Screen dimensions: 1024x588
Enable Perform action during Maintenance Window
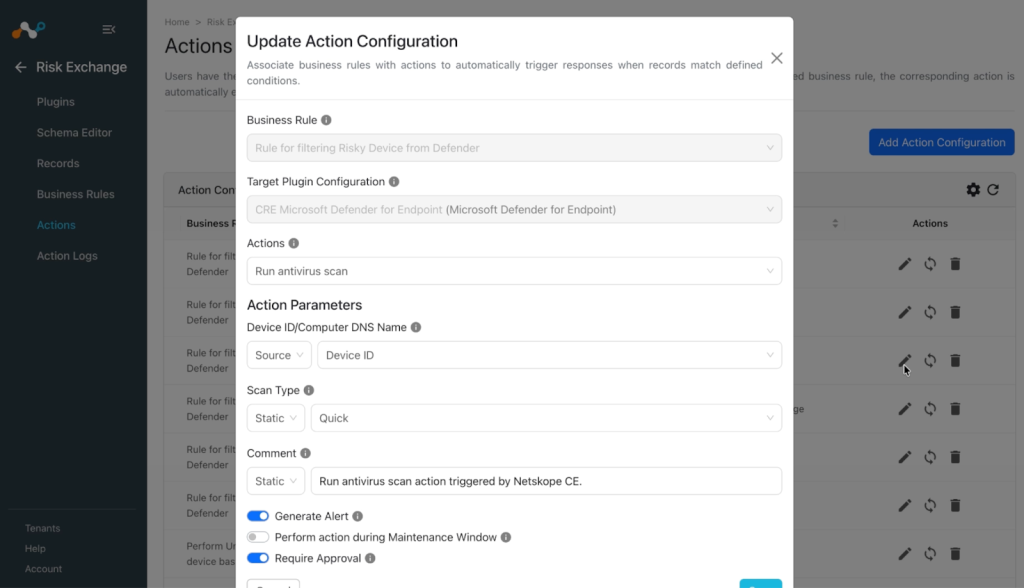tap(258, 537)
